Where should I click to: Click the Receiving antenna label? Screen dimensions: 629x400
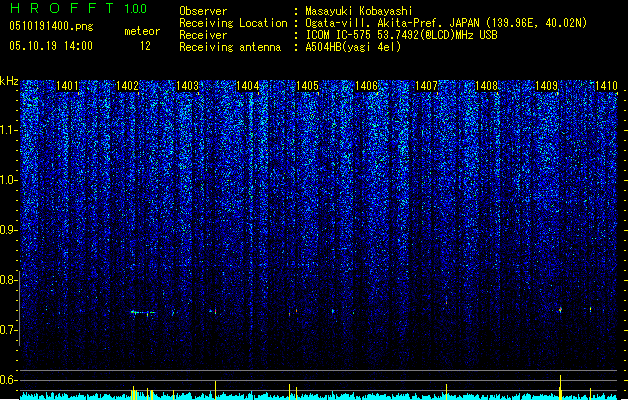coord(230,47)
